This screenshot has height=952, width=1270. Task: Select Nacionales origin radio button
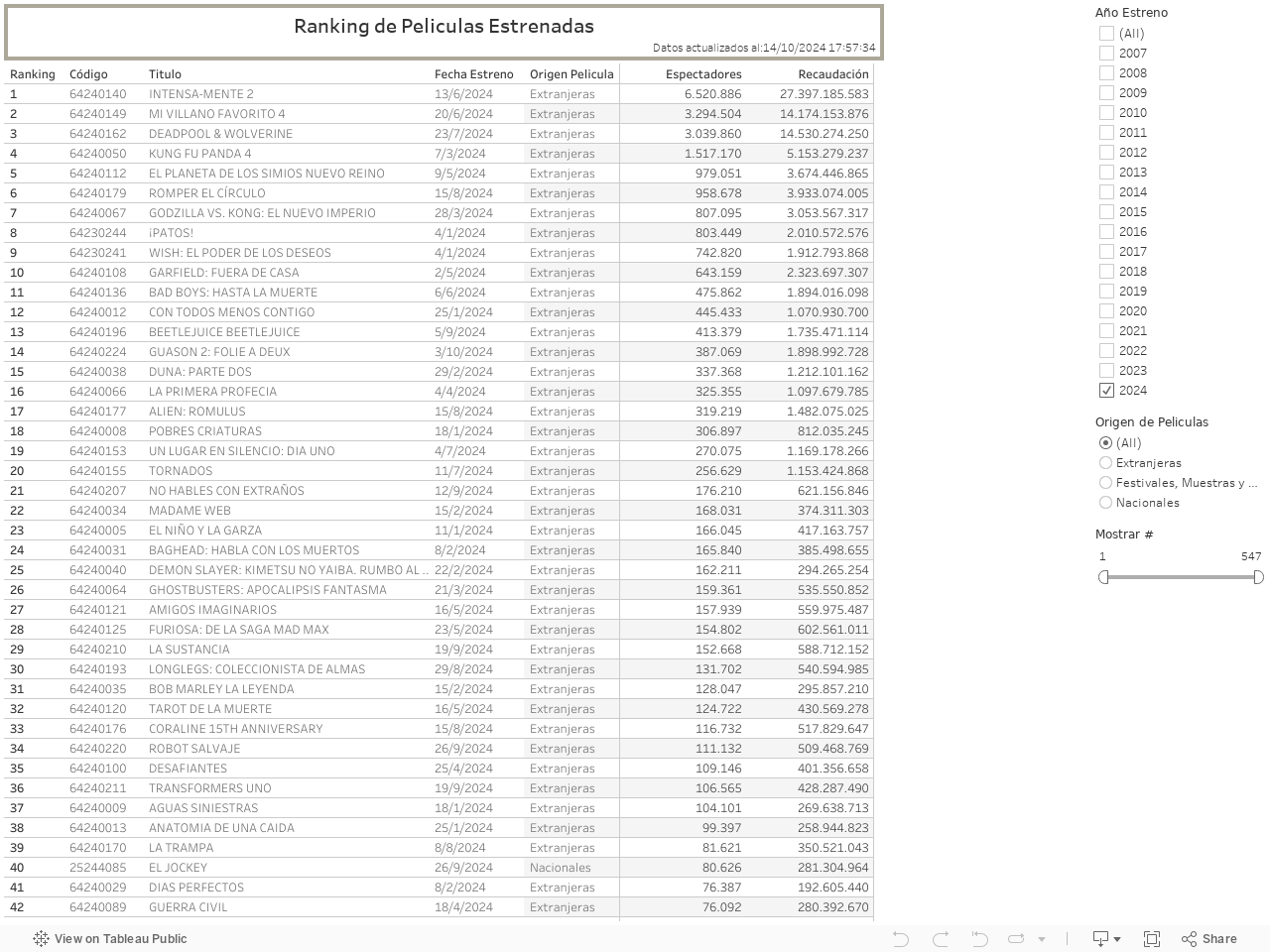click(x=1105, y=502)
